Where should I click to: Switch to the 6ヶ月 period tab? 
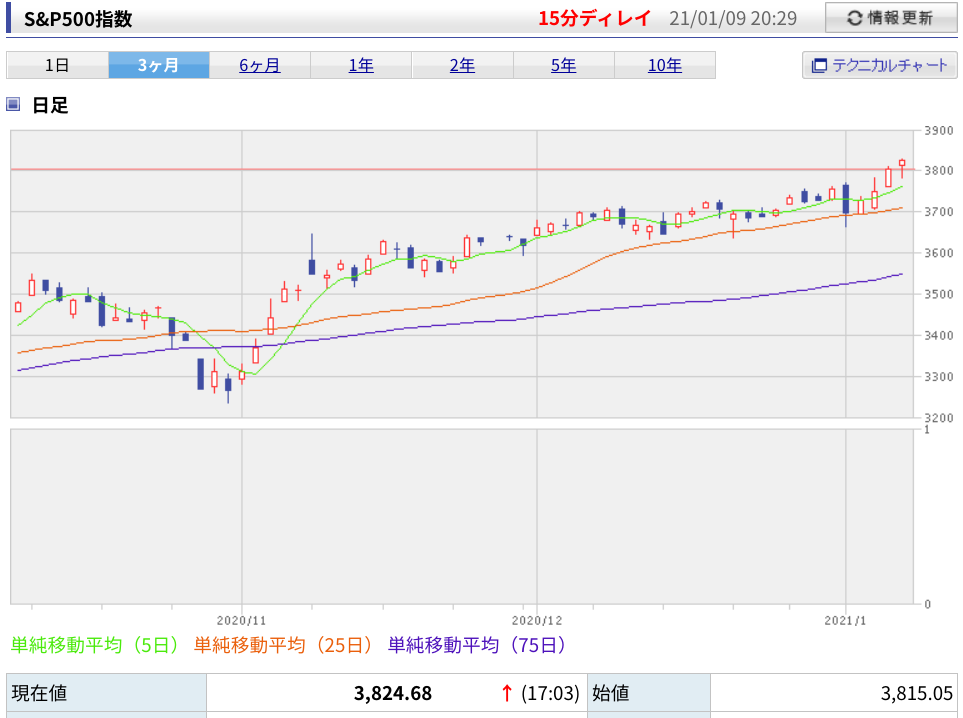pos(260,65)
